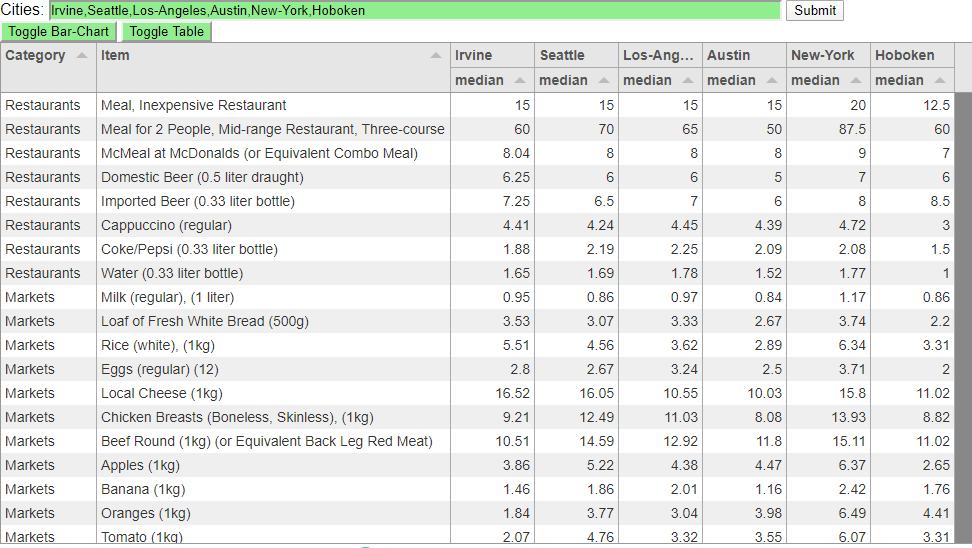The image size is (972, 548).
Task: Sort by New-York median arrow
Action: [856, 81]
